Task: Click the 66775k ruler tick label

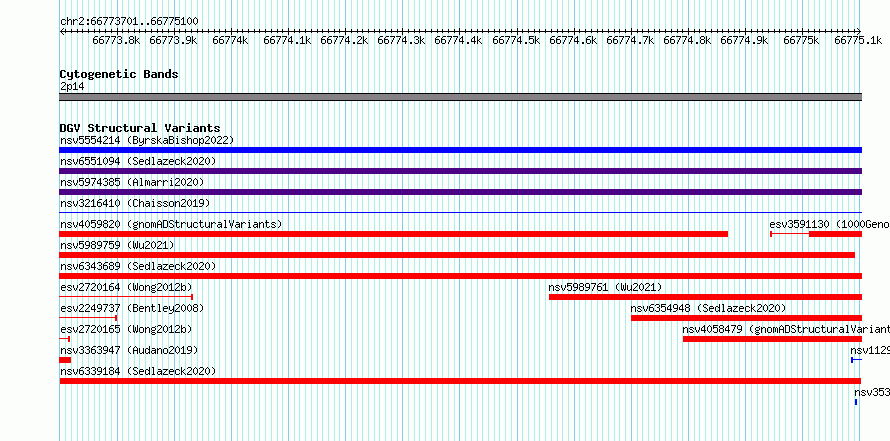Action: pyautogui.click(x=801, y=40)
